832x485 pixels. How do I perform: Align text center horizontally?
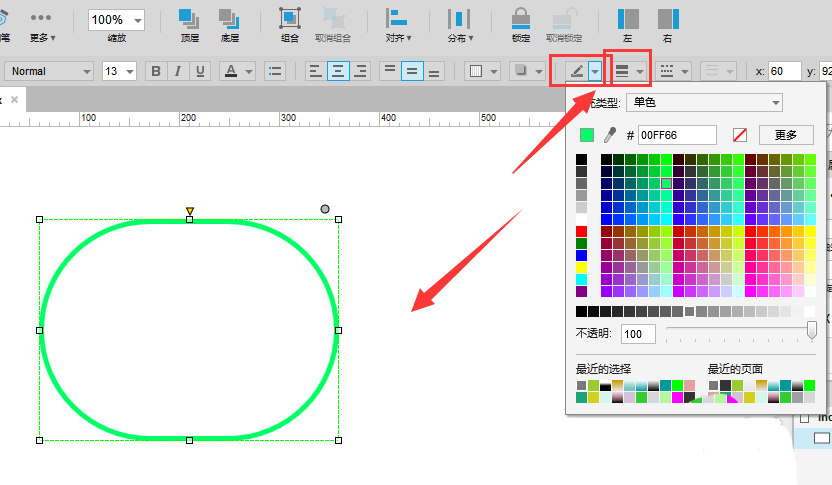pyautogui.click(x=338, y=71)
